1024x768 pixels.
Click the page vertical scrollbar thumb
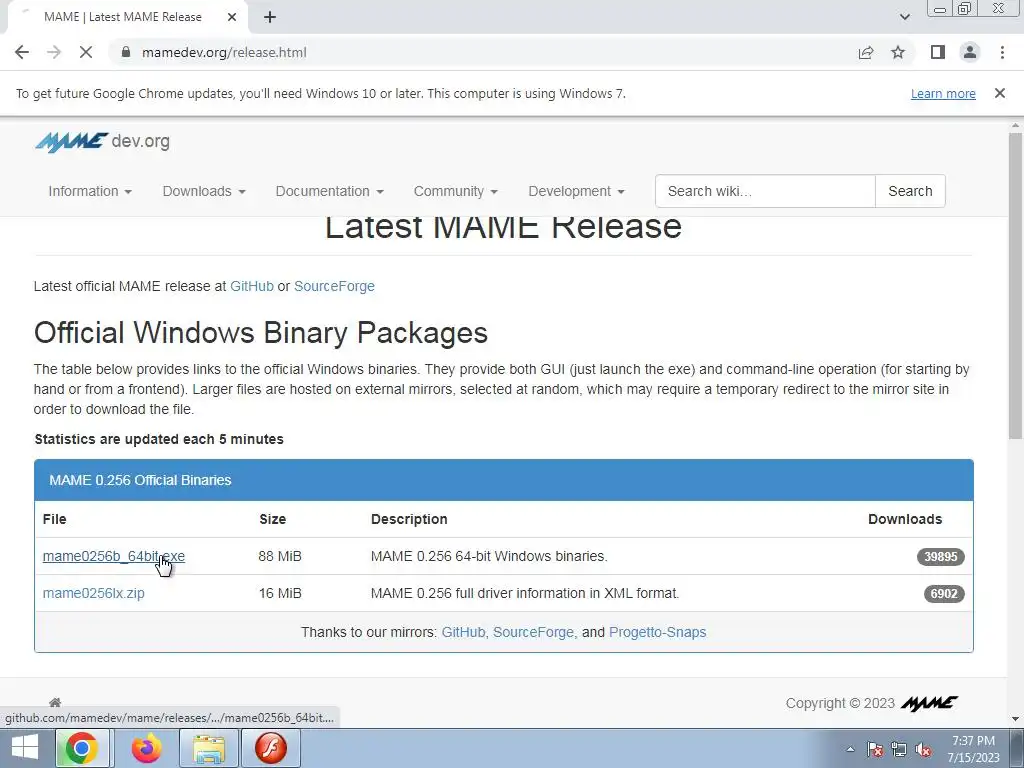click(x=1015, y=286)
